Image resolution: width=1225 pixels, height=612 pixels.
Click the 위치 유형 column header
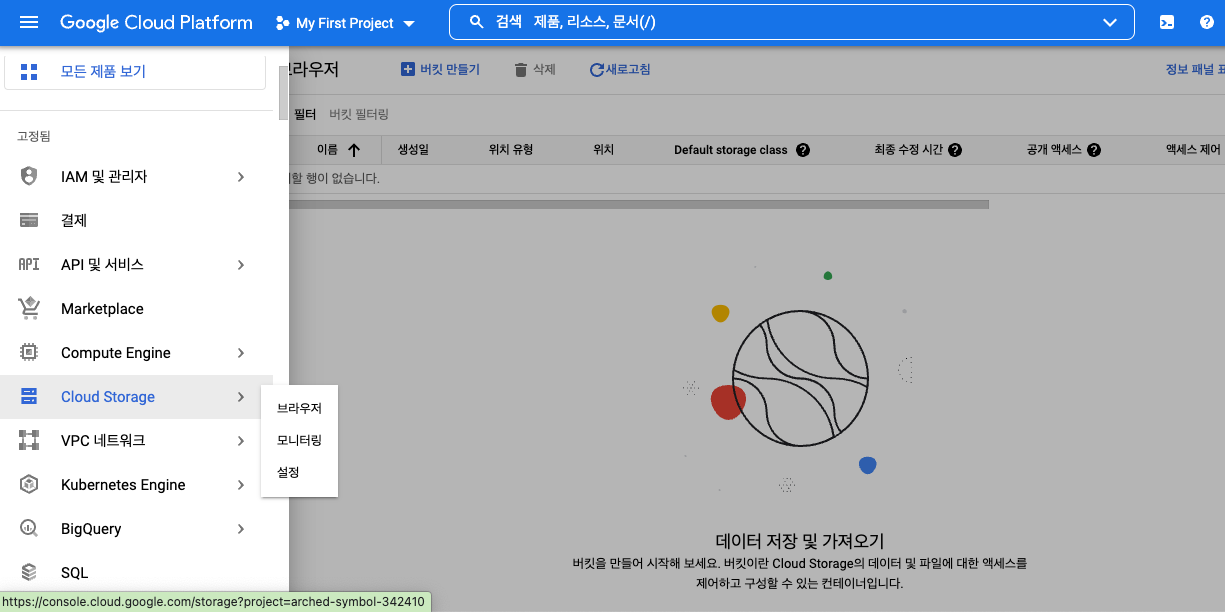510,150
